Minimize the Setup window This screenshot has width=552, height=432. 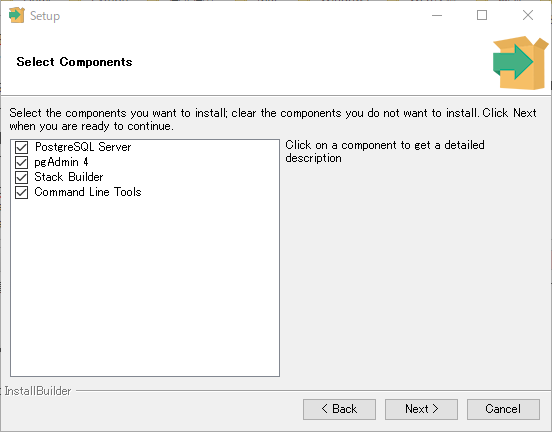[x=437, y=15]
